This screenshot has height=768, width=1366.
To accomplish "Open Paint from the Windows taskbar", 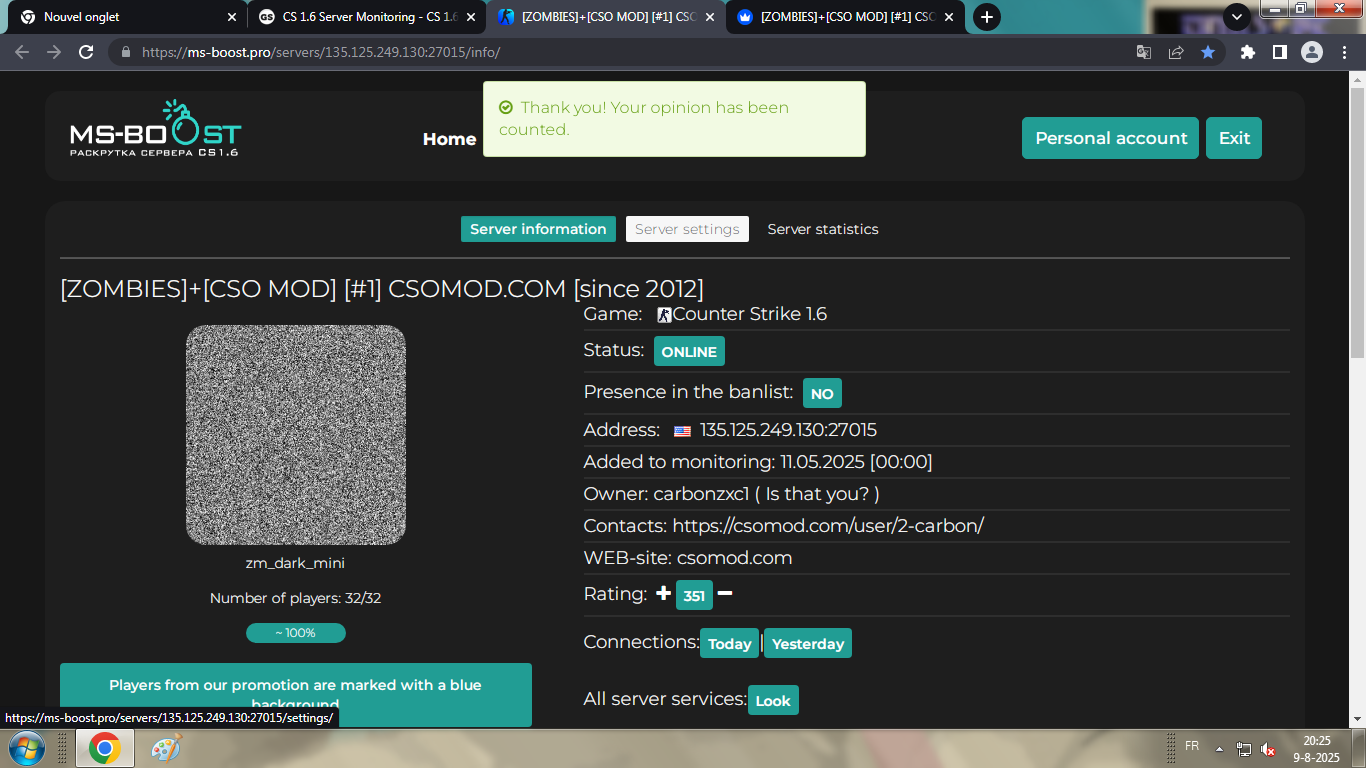I will click(166, 748).
